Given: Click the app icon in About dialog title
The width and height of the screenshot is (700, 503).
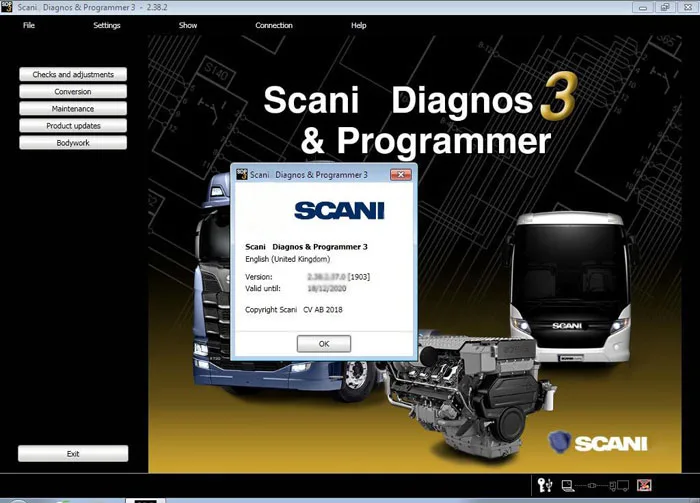Looking at the screenshot, I should [x=242, y=175].
